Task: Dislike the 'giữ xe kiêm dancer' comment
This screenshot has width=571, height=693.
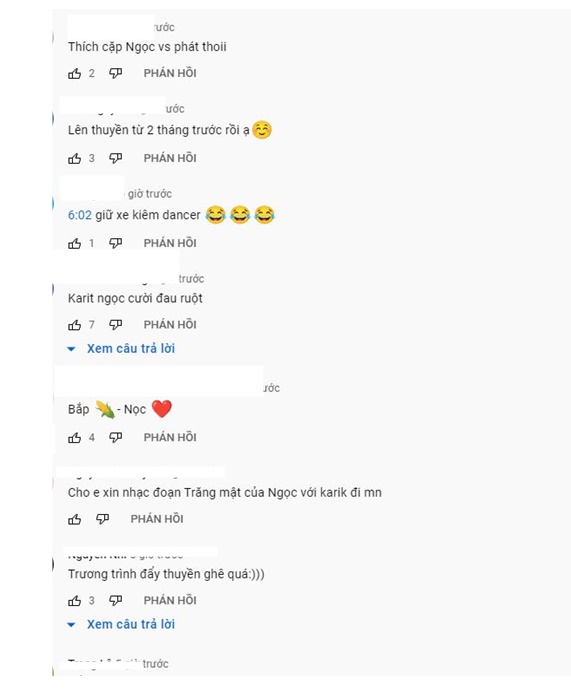Action: [115, 243]
